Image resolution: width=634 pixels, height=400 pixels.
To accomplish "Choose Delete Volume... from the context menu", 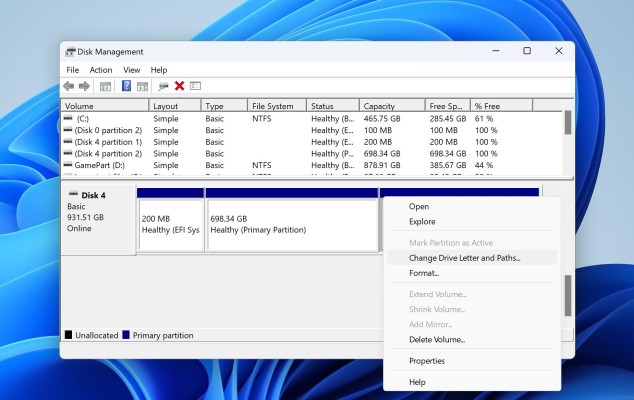I will pos(472,340).
